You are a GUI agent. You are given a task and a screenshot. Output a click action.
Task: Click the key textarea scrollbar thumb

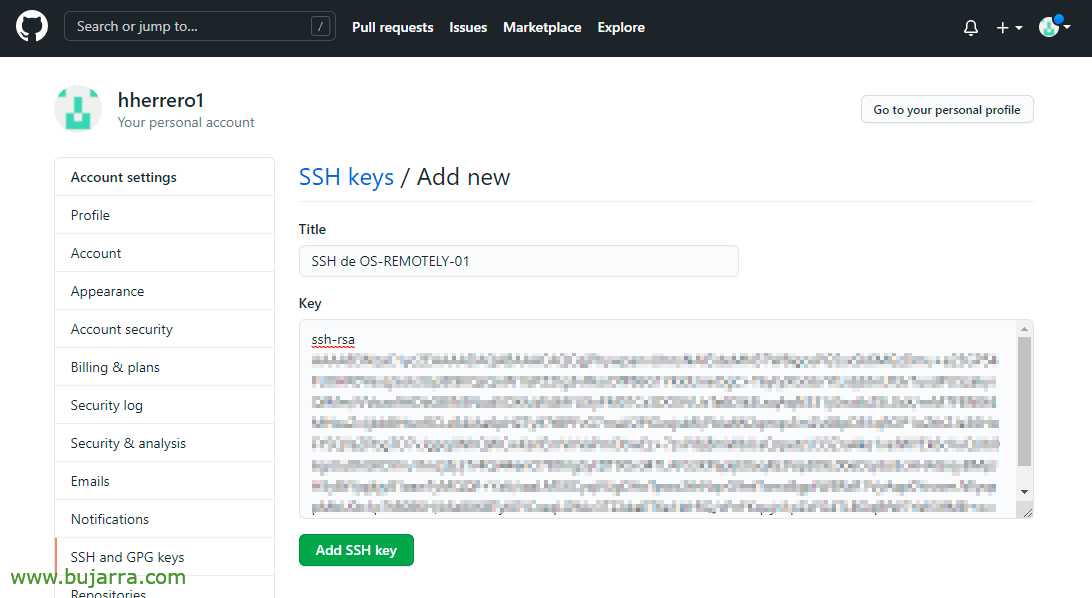[x=1024, y=401]
